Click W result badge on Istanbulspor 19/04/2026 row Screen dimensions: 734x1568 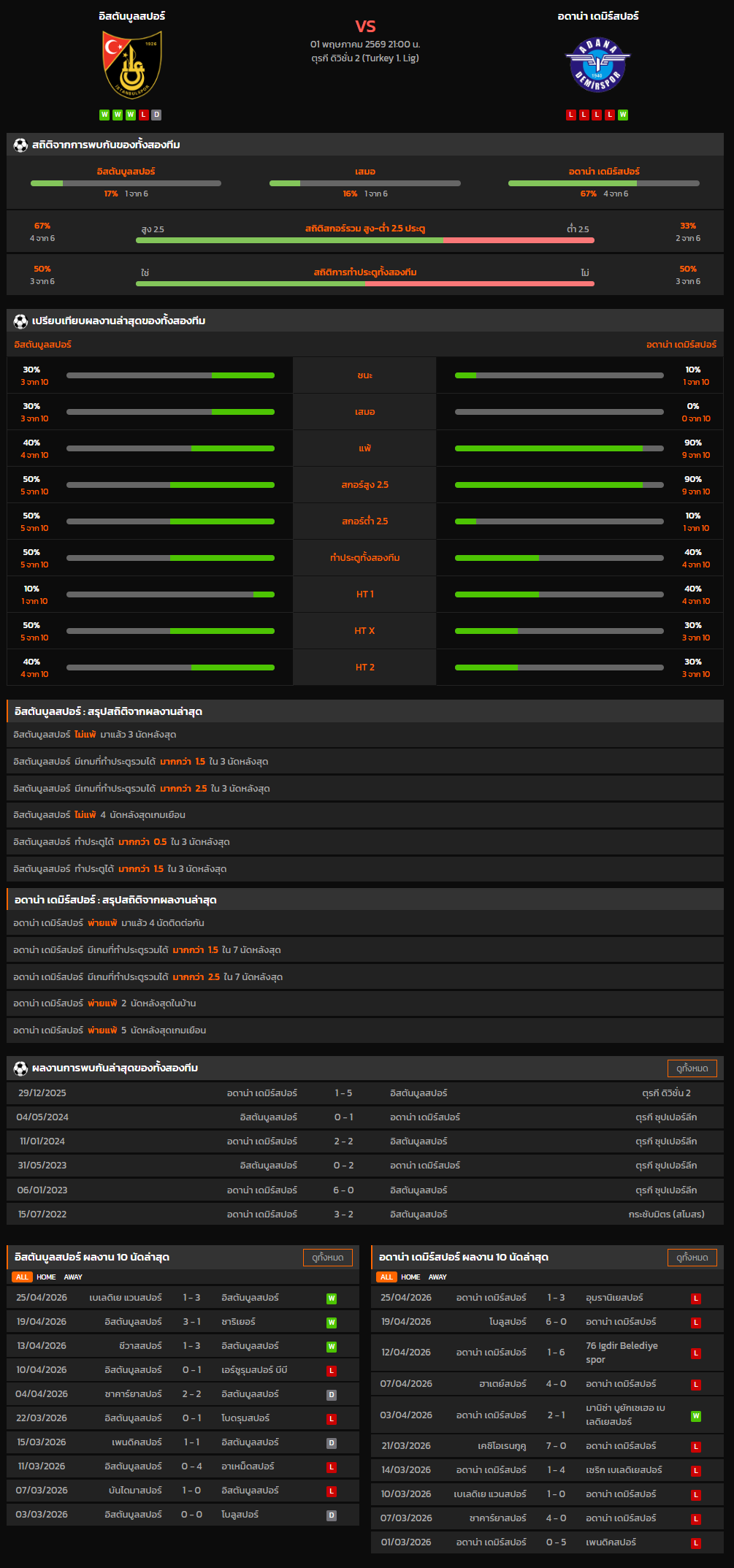[332, 1323]
